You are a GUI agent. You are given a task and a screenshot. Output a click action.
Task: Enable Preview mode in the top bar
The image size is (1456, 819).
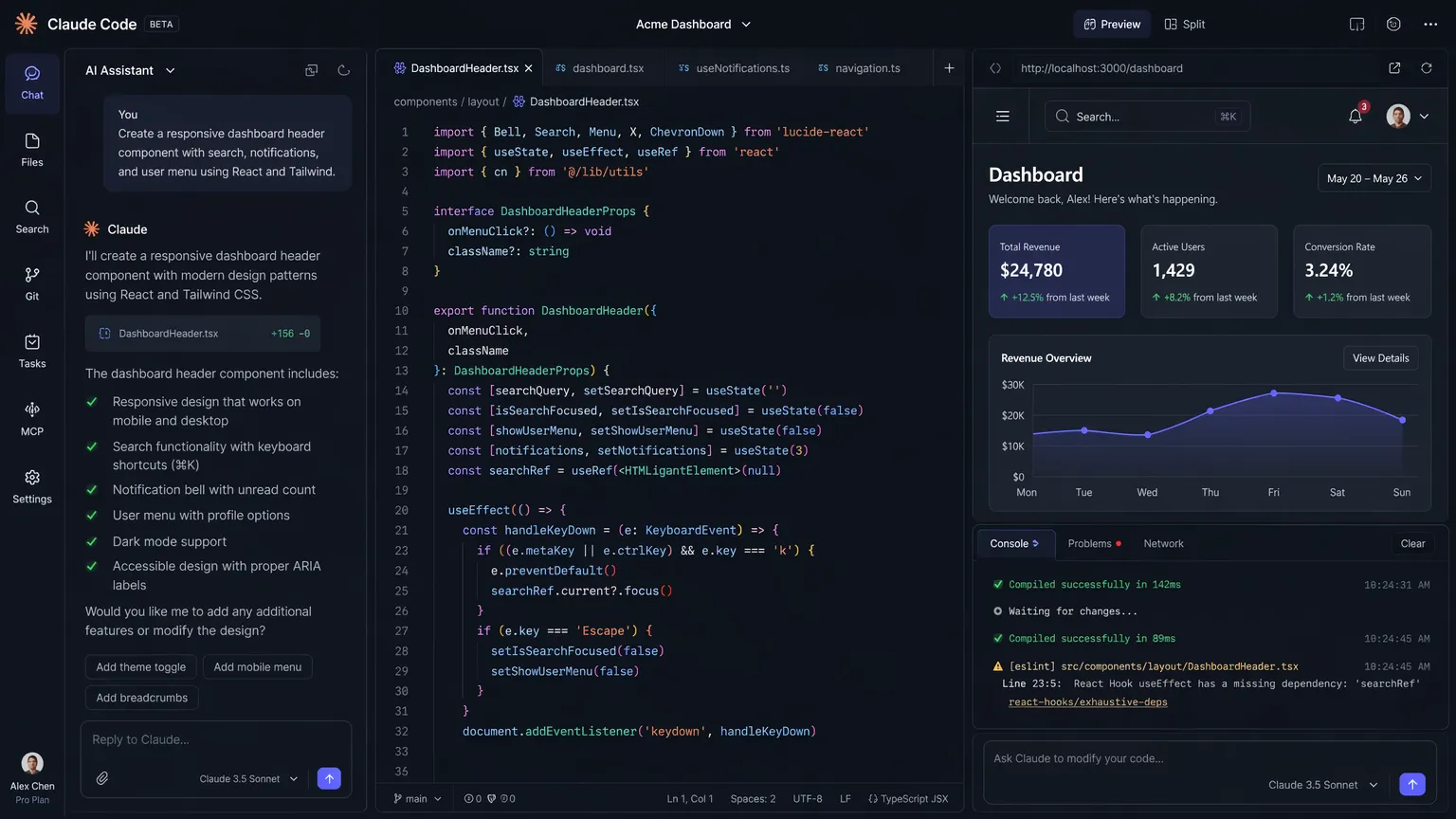pos(1111,24)
